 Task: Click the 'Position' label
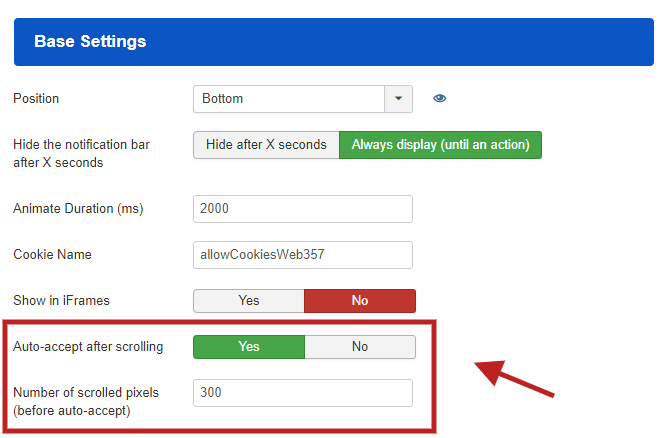point(36,98)
